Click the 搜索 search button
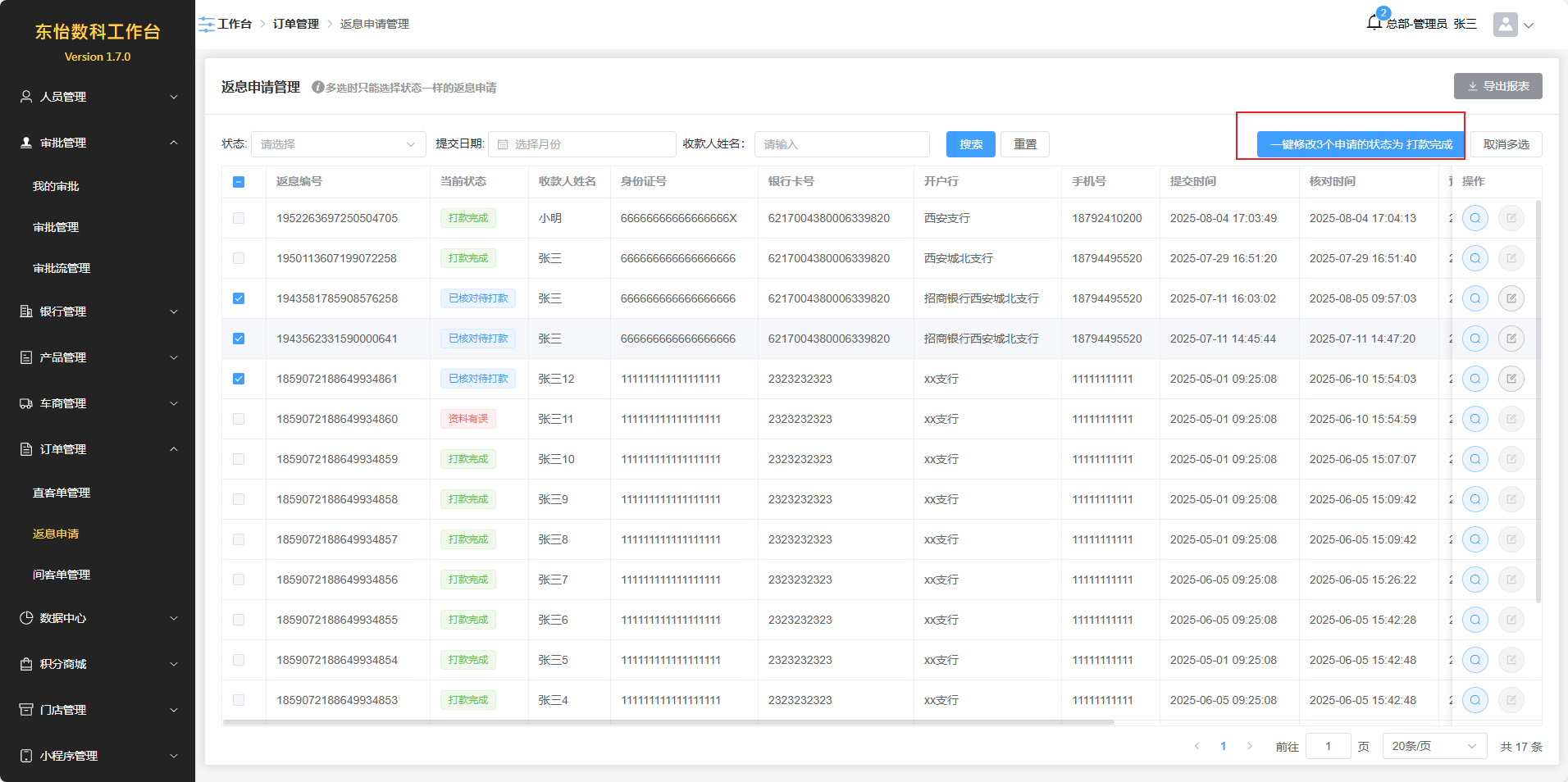This screenshot has height=782, width=1568. click(x=970, y=144)
